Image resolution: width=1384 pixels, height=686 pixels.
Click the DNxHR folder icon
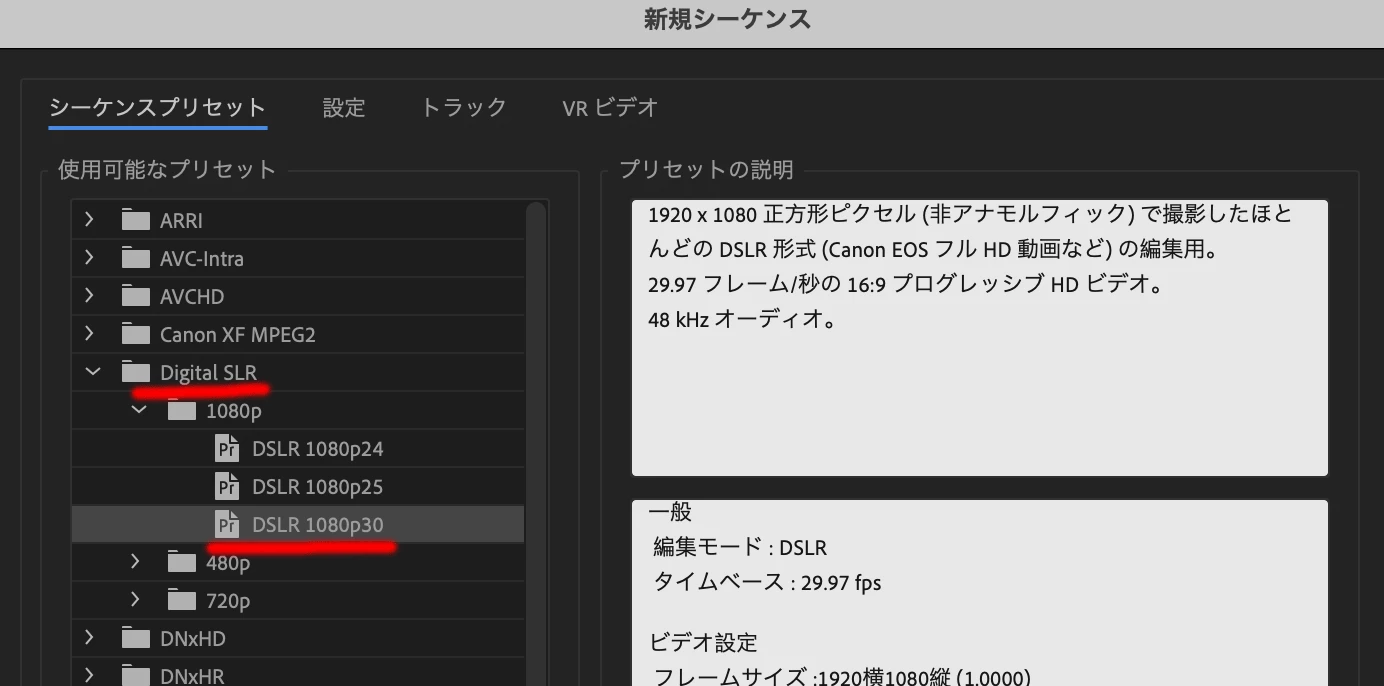click(135, 675)
